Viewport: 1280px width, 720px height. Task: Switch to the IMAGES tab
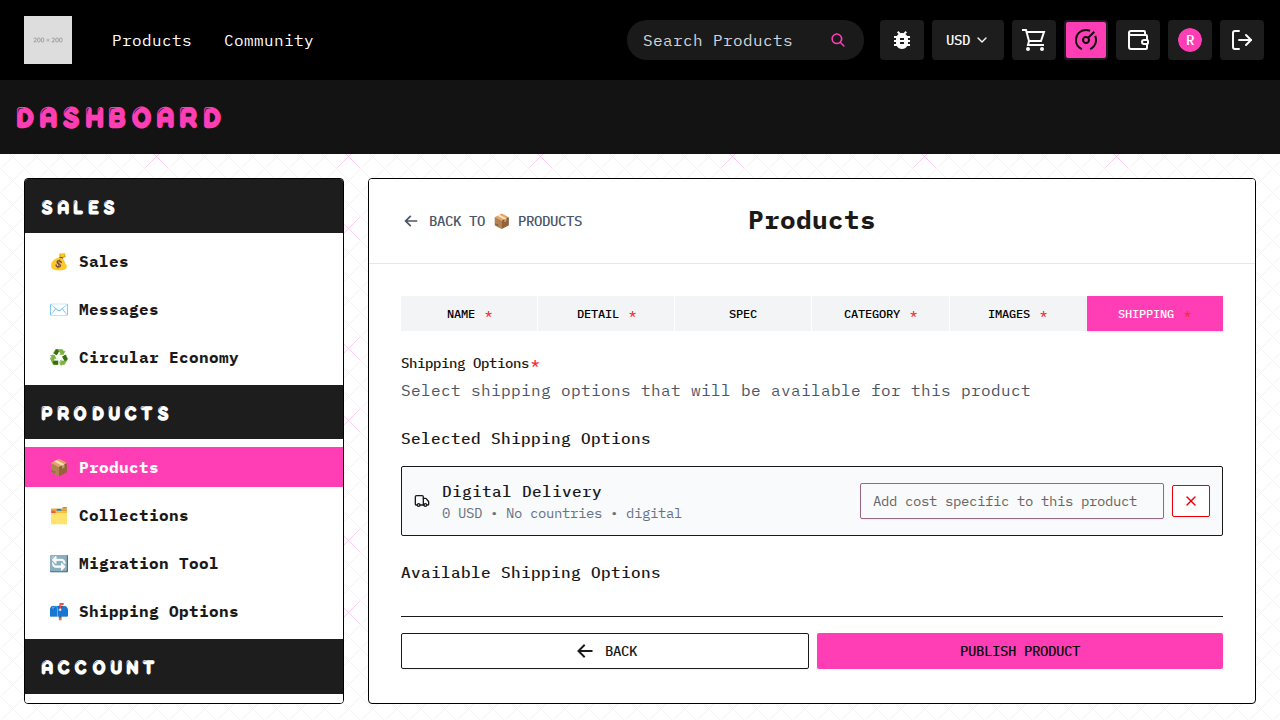1017,314
